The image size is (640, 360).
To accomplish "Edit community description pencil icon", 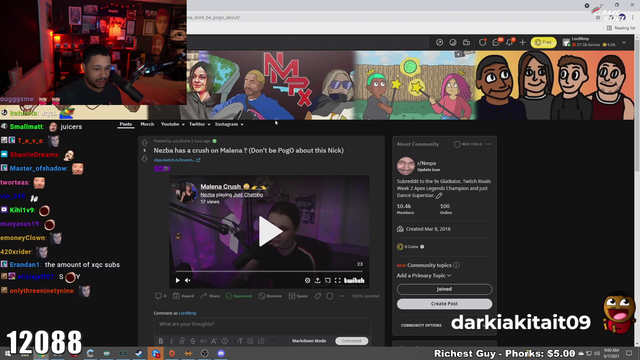I will (x=439, y=196).
